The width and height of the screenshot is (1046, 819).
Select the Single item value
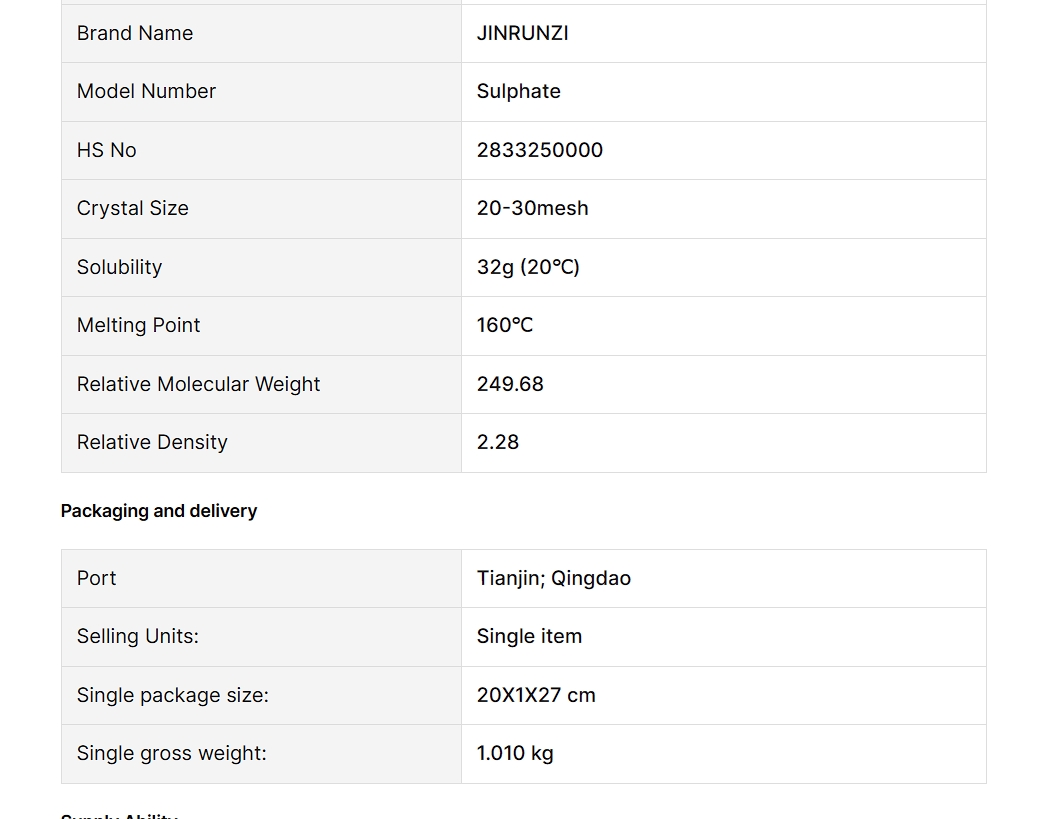(529, 636)
